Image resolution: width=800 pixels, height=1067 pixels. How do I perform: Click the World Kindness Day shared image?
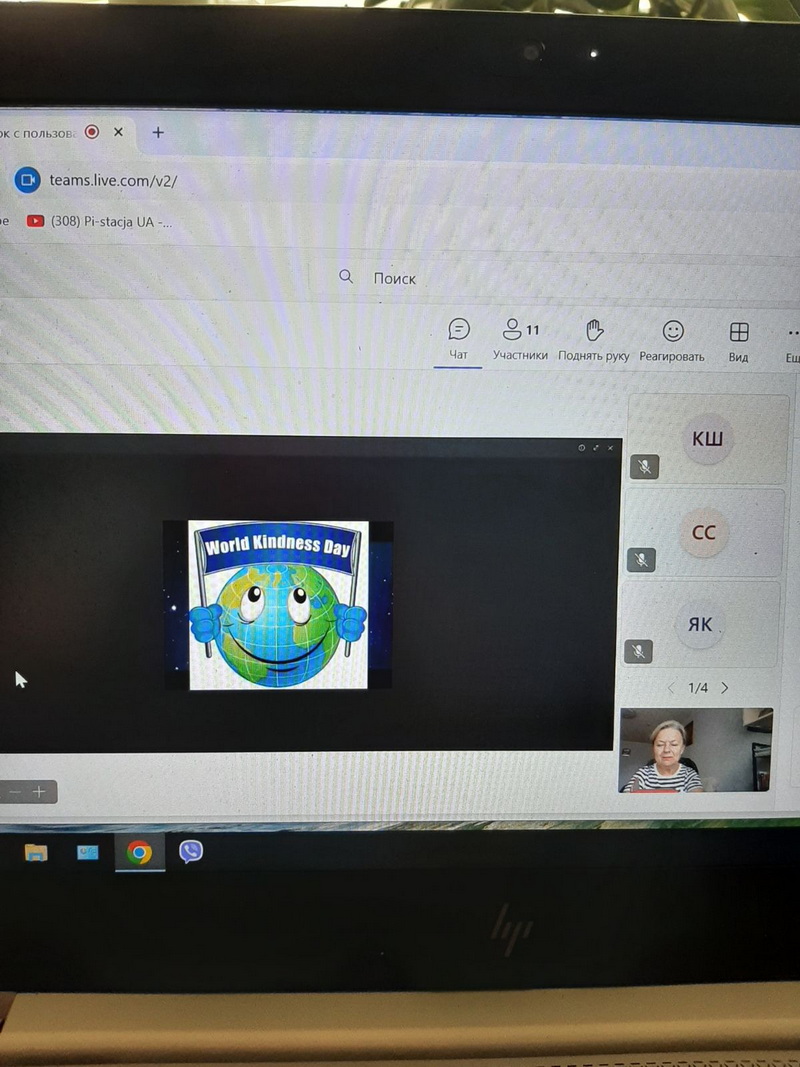[x=278, y=604]
